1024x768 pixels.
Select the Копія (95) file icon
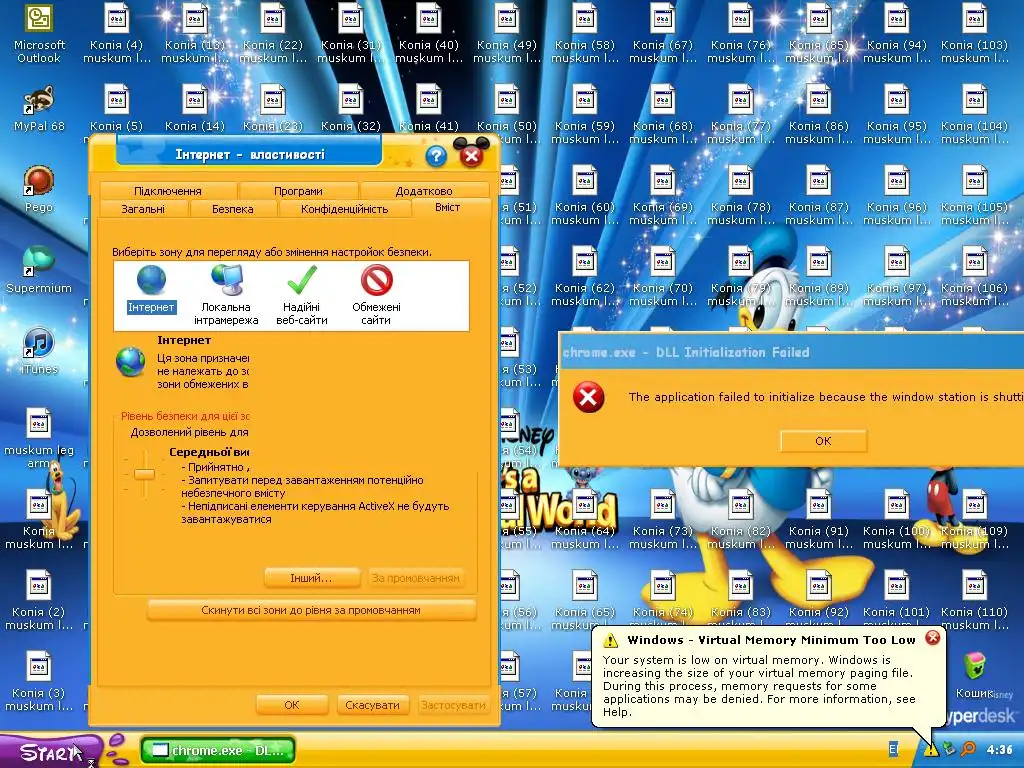(x=897, y=100)
